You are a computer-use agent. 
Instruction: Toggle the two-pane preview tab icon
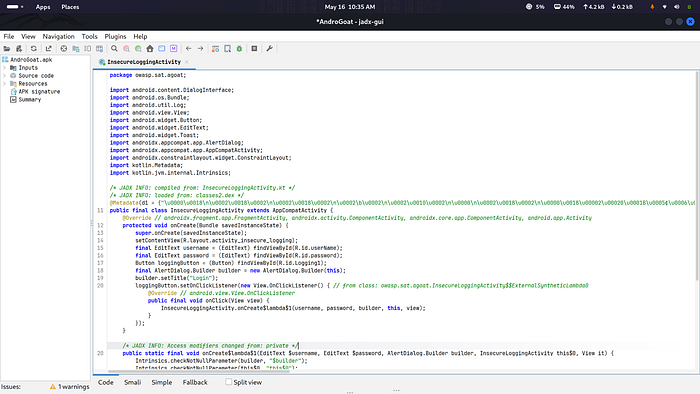point(88,49)
